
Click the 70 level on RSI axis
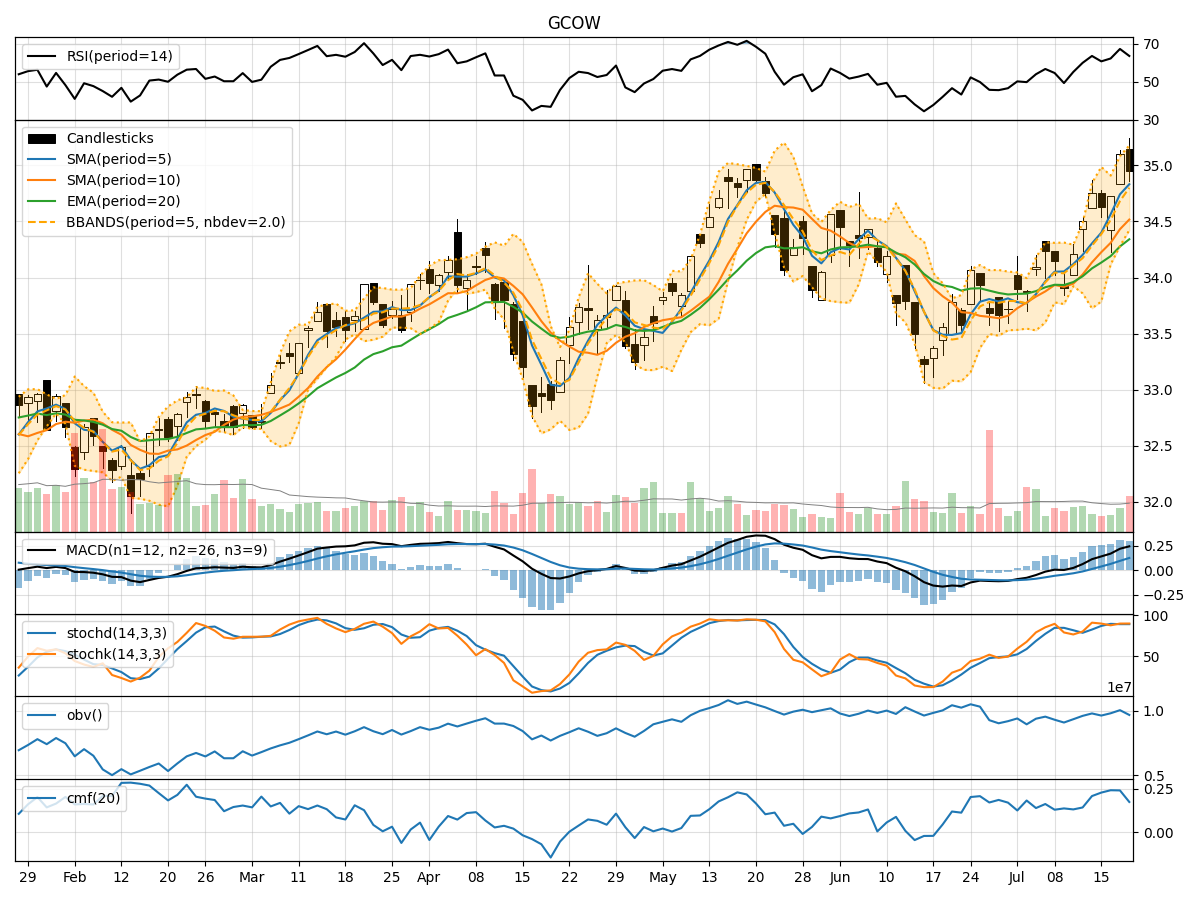(x=1151, y=45)
